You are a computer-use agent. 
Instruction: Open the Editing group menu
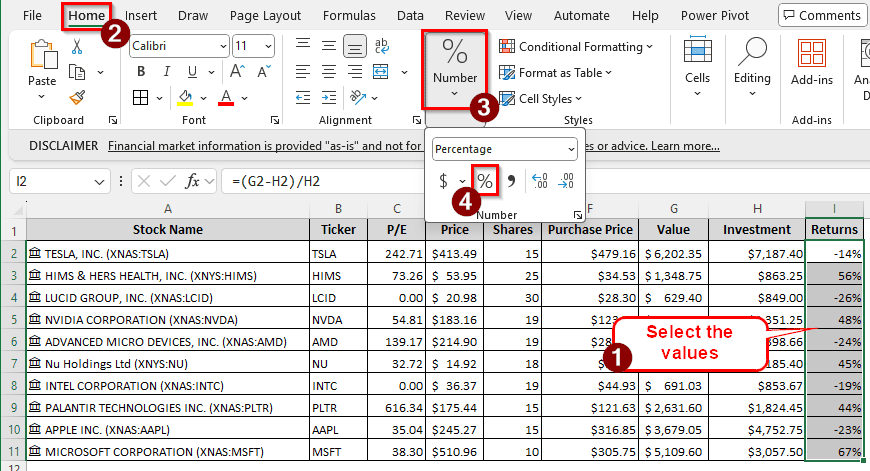(752, 67)
